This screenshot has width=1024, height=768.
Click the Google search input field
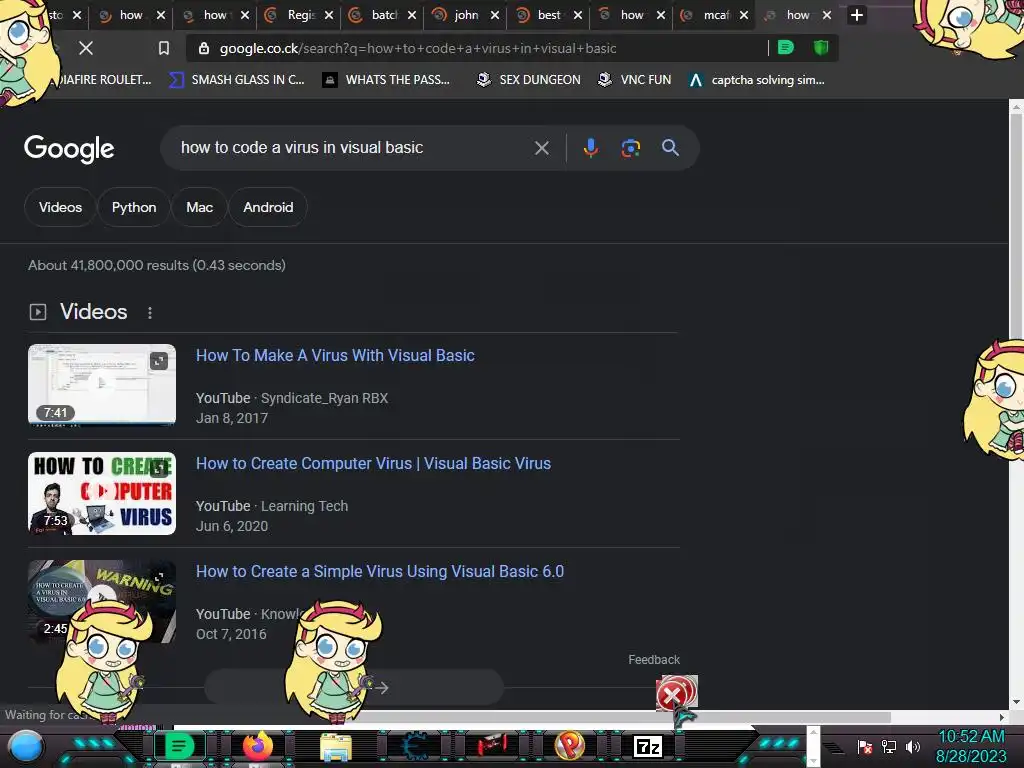(x=353, y=148)
